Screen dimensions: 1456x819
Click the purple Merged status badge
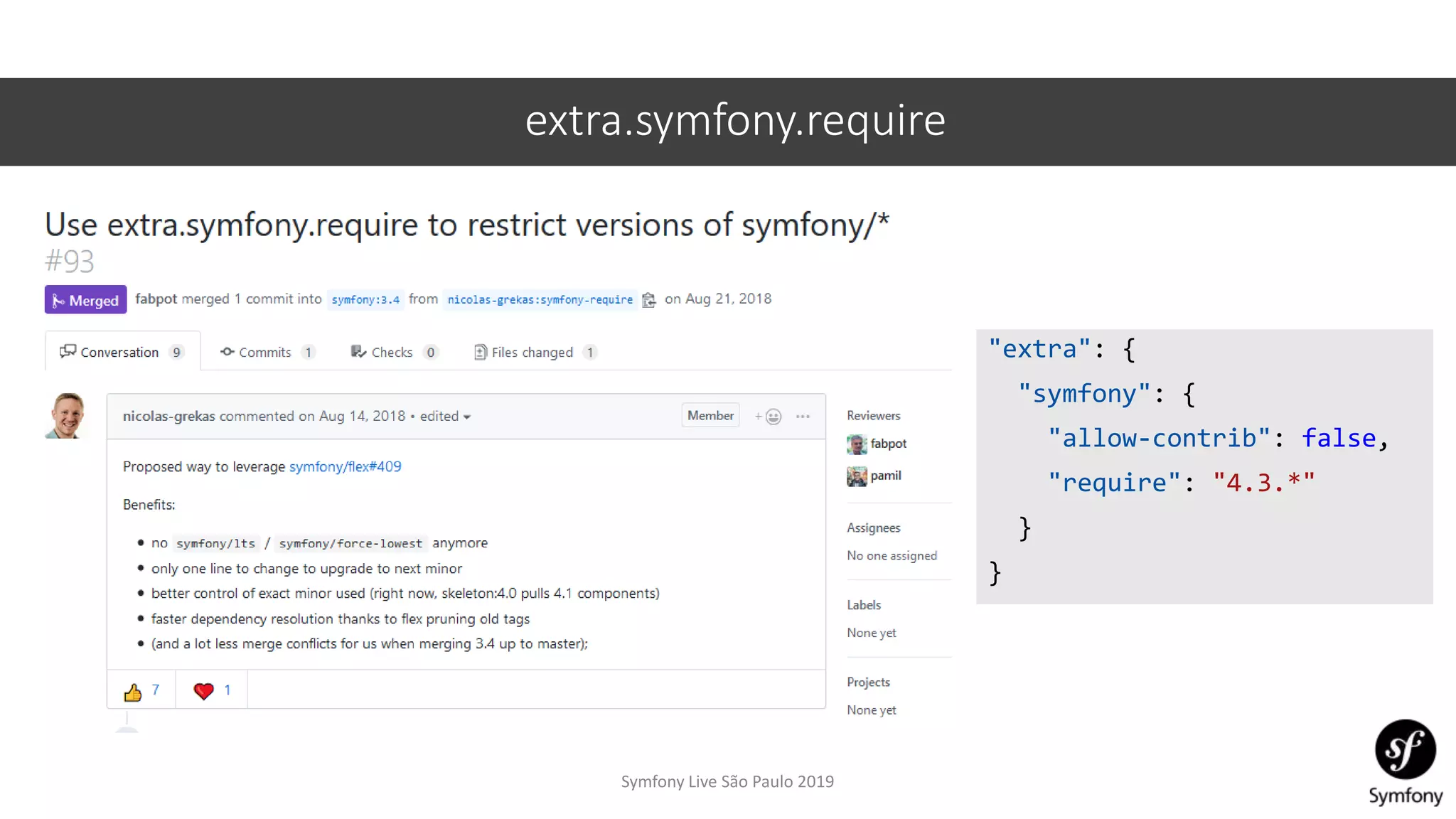[x=85, y=300]
